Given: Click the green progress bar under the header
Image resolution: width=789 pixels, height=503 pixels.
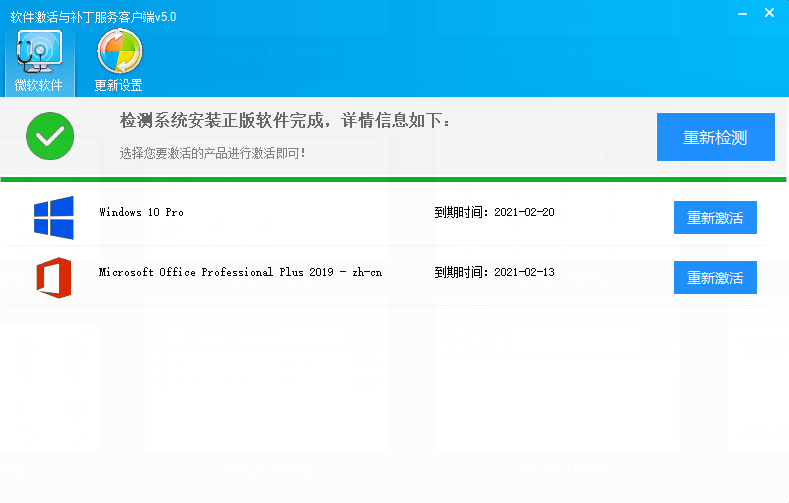Looking at the screenshot, I should pos(394,179).
